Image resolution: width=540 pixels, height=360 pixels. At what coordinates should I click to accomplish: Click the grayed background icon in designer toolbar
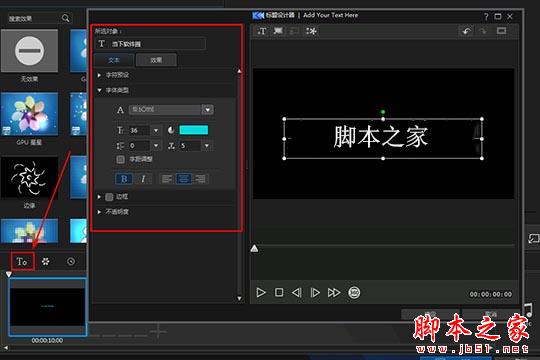click(x=295, y=31)
